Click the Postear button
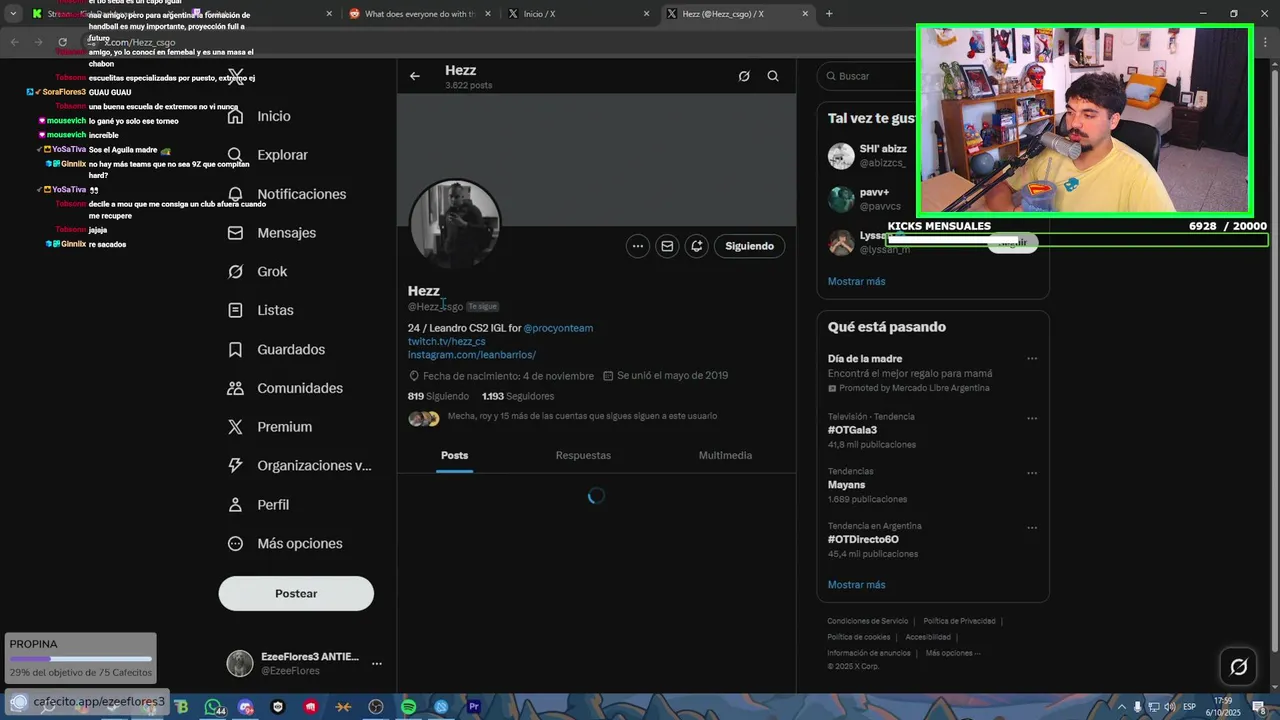 [296, 593]
